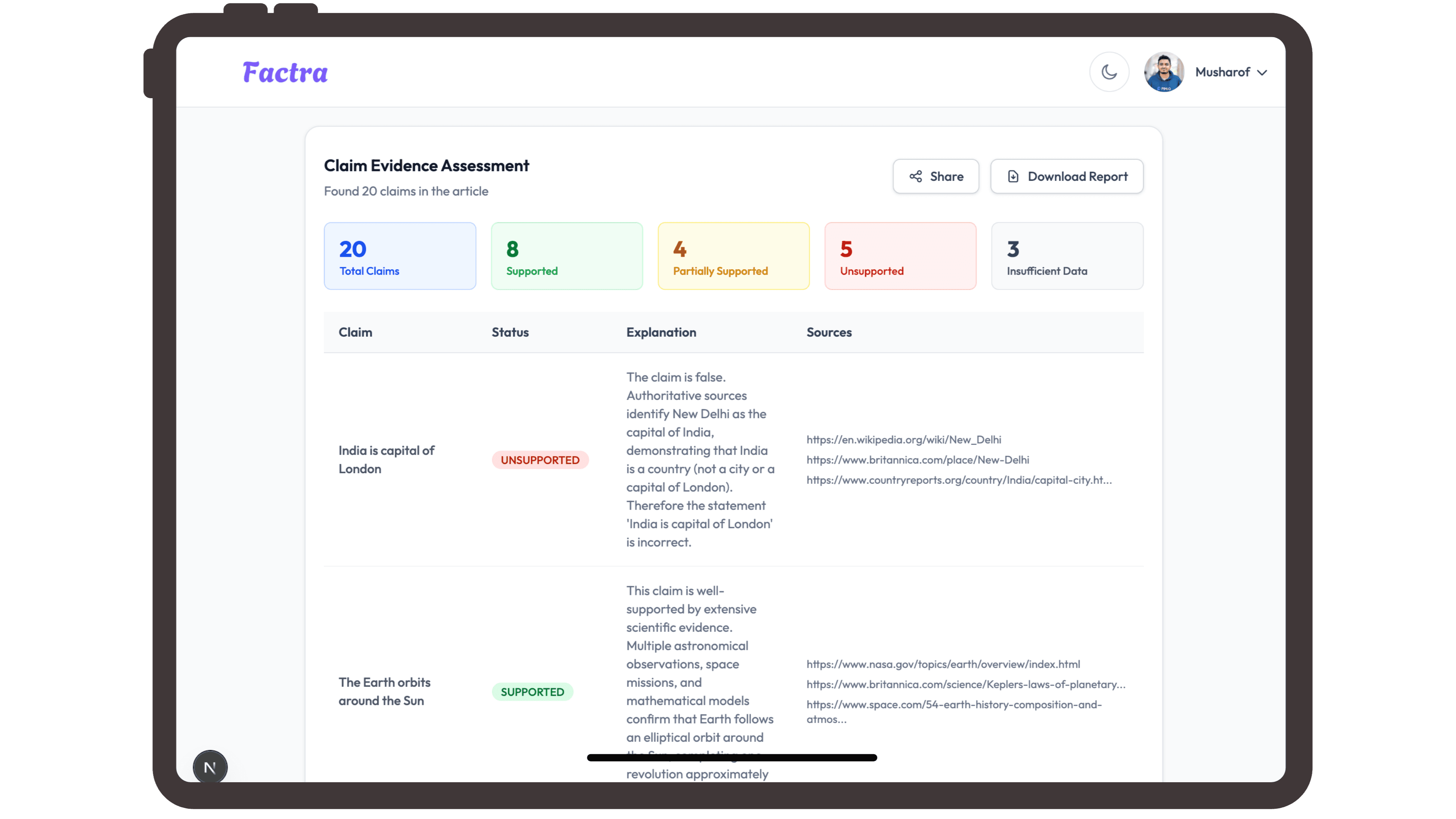Filter by 4 Partially Supported claims

pos(733,256)
